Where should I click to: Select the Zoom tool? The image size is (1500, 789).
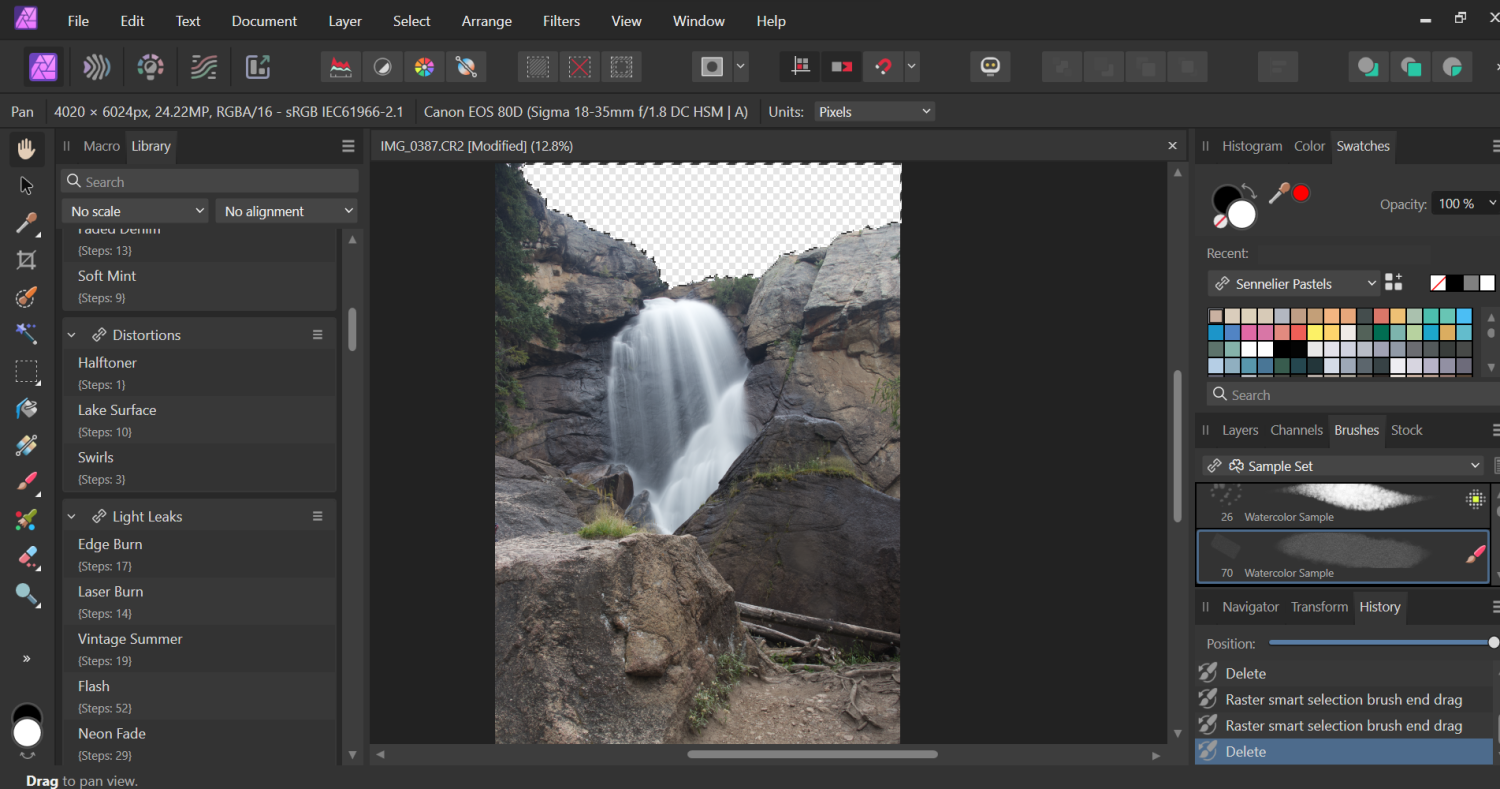[x=26, y=595]
